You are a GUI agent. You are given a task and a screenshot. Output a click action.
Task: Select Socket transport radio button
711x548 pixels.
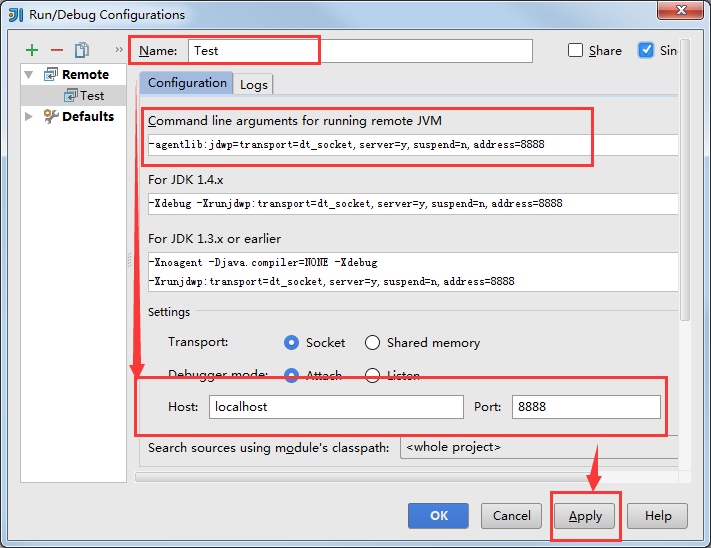click(292, 343)
